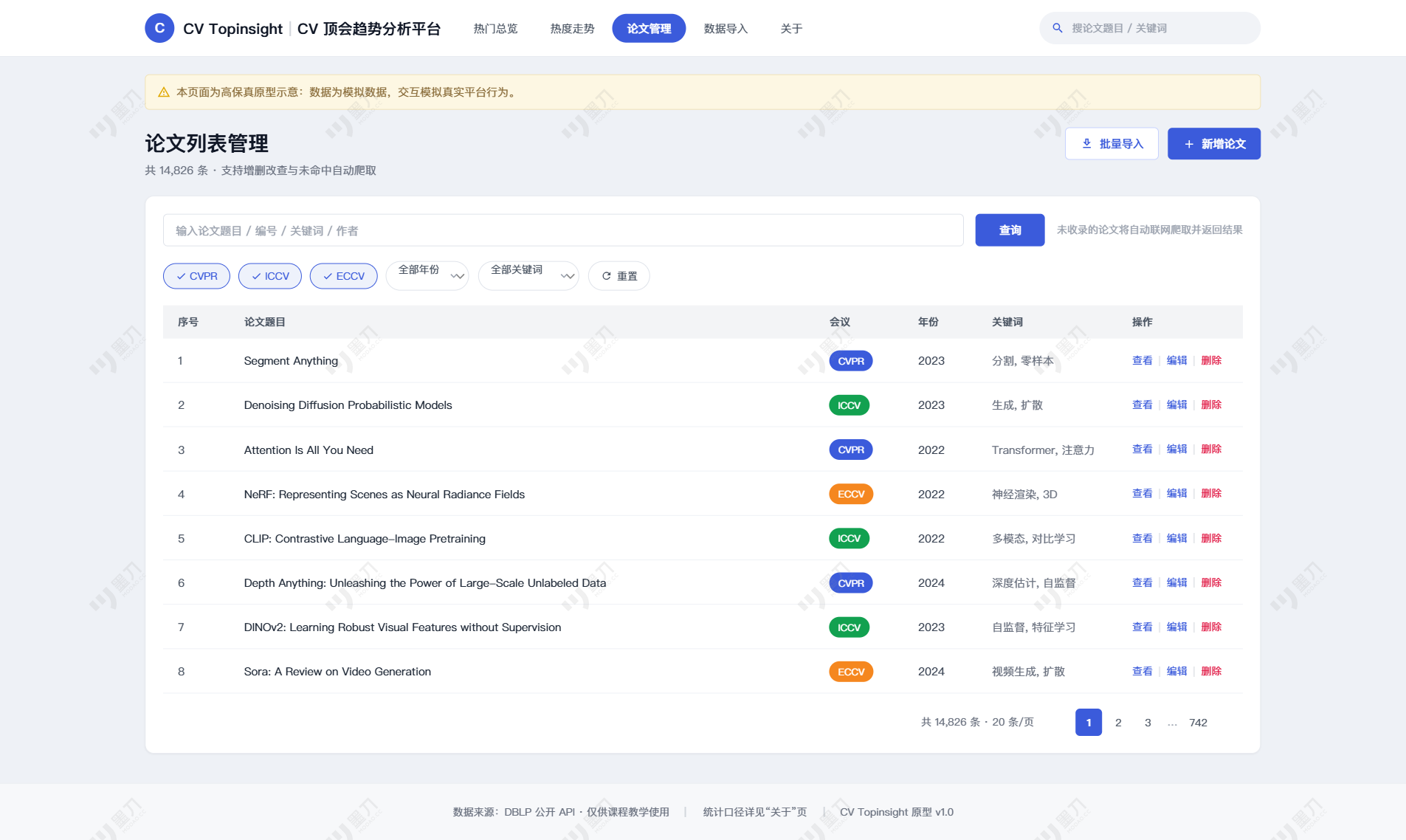
Task: Go to the 数据导入 nav tab
Action: (726, 28)
